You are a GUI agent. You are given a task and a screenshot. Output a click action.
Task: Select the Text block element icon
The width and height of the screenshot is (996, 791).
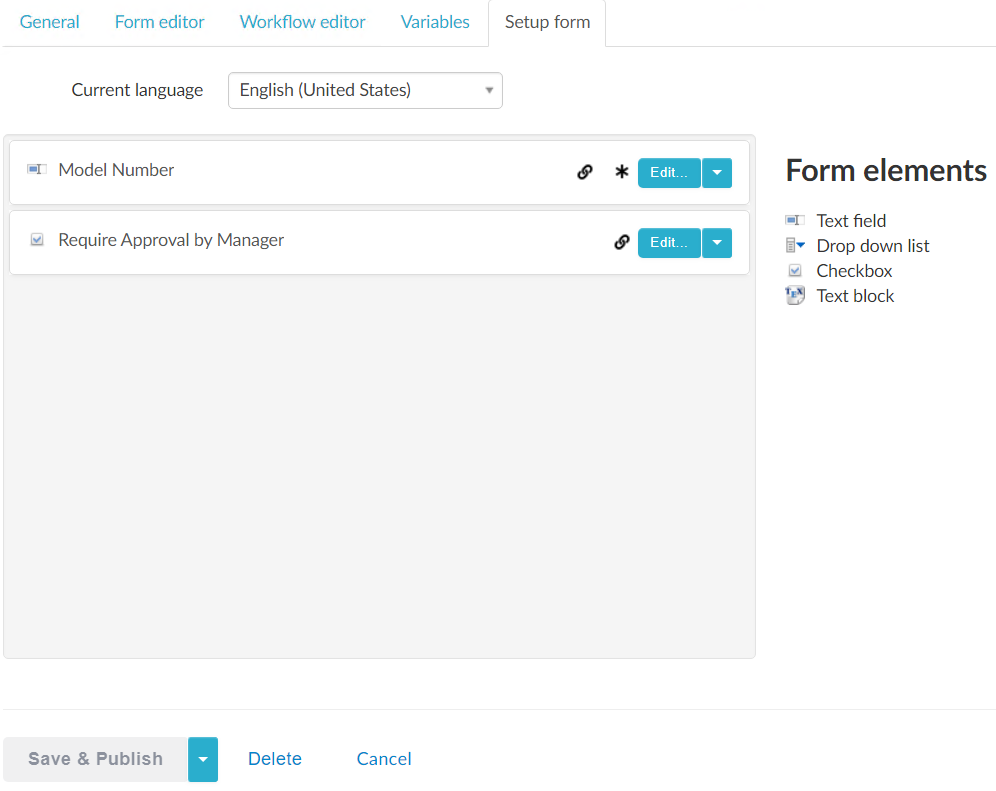(795, 296)
